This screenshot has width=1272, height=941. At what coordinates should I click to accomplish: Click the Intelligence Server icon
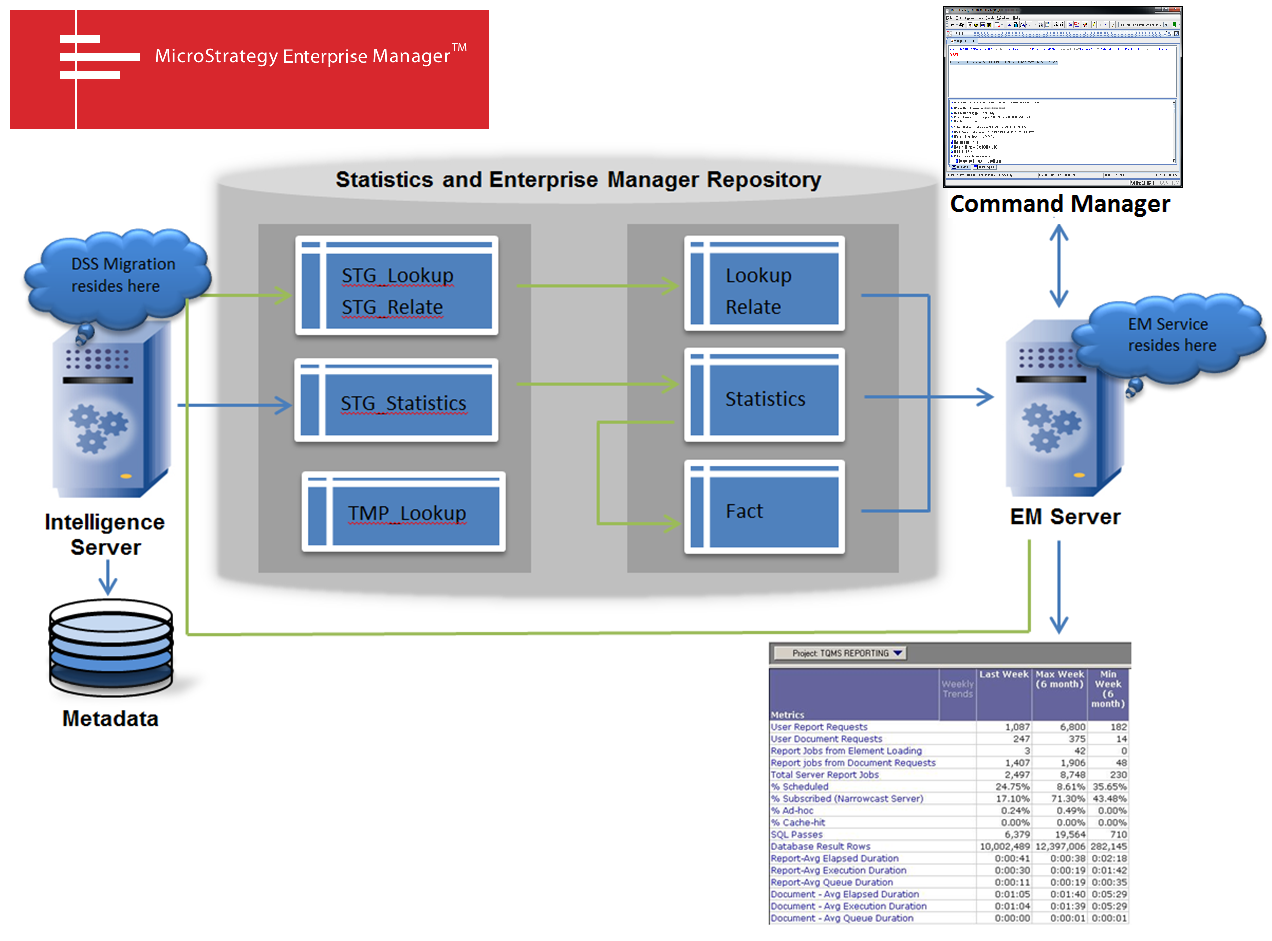110,410
